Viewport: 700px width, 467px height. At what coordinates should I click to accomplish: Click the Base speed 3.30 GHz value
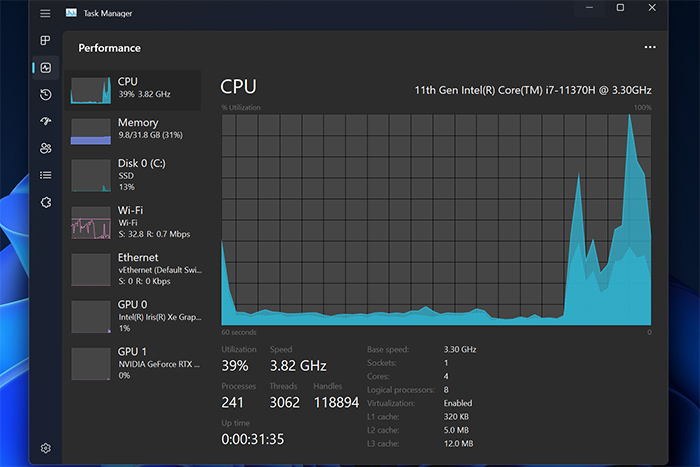click(x=460, y=349)
